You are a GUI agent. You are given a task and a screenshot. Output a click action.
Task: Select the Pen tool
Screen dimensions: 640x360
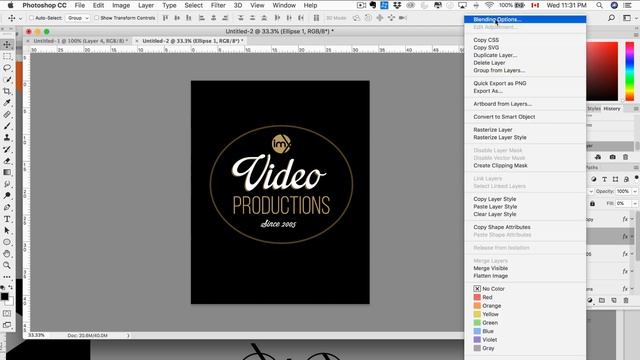point(7,207)
